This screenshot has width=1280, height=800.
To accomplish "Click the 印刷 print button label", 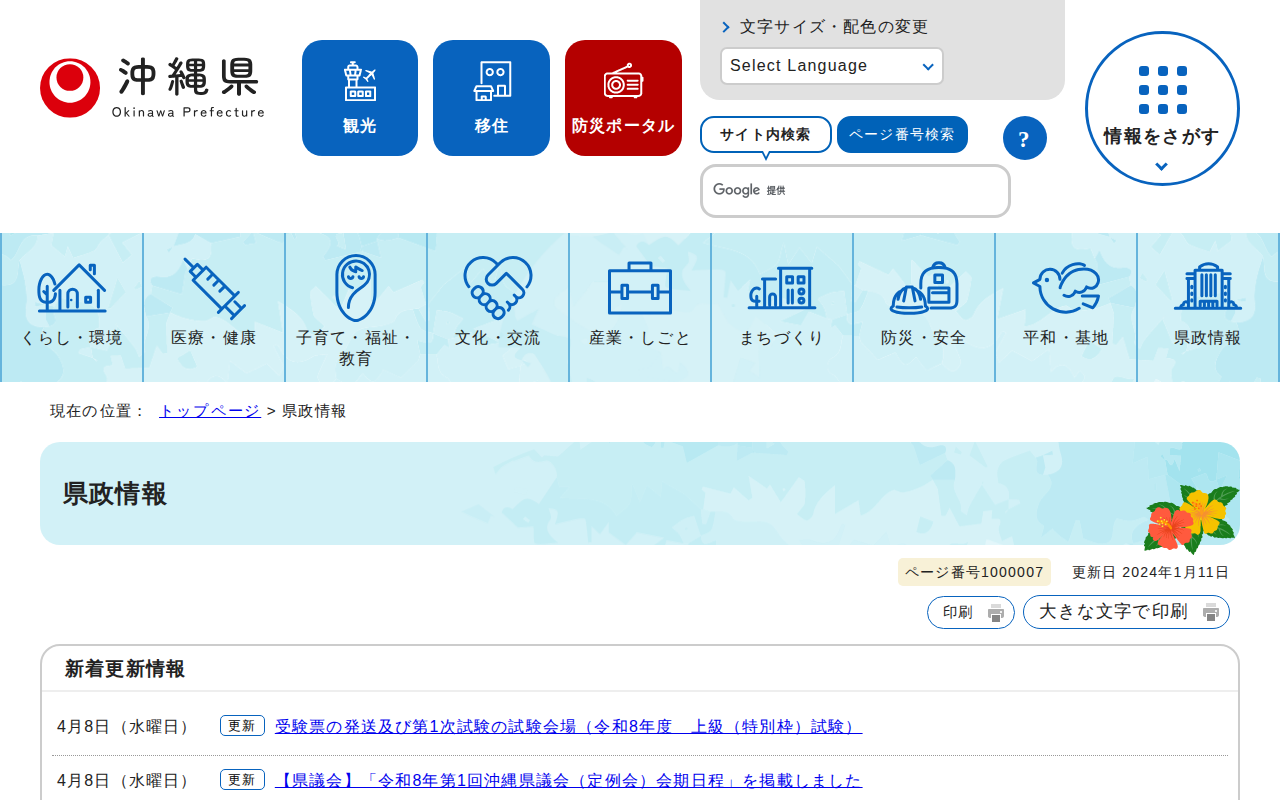I will (958, 613).
